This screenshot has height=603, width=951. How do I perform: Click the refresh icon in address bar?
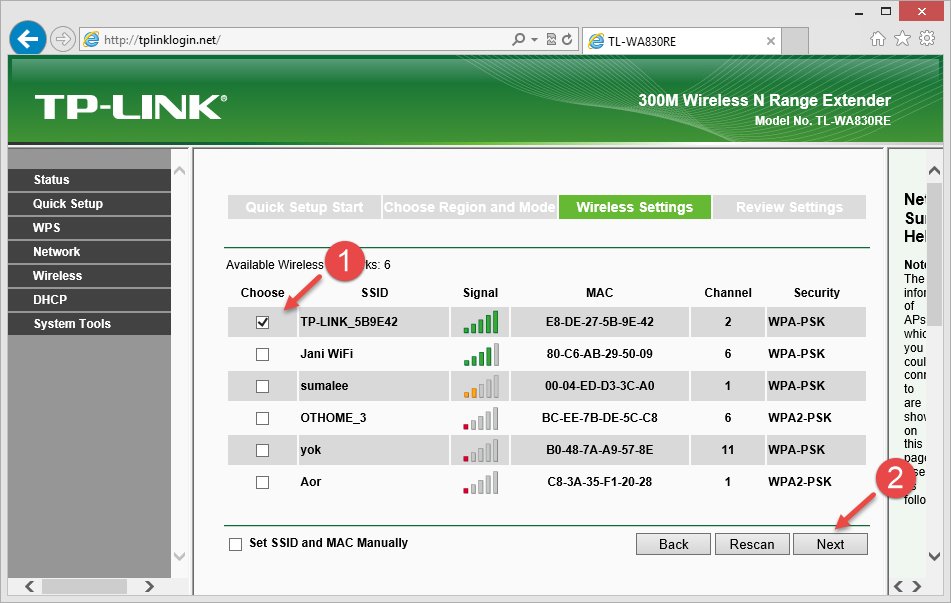coord(567,39)
